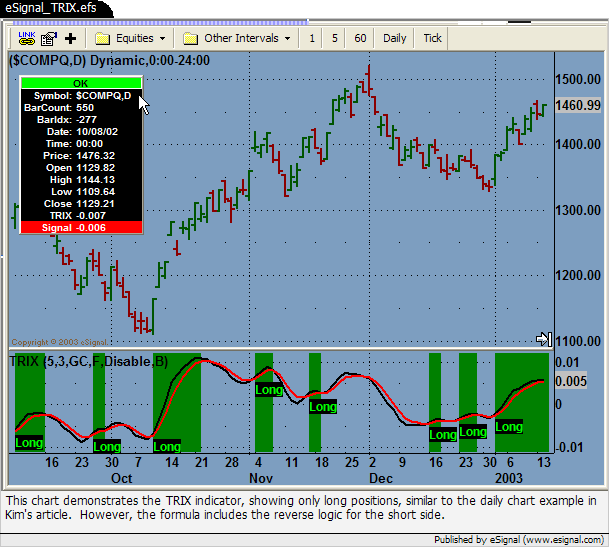Select the 5-minute interval button

pos(334,38)
